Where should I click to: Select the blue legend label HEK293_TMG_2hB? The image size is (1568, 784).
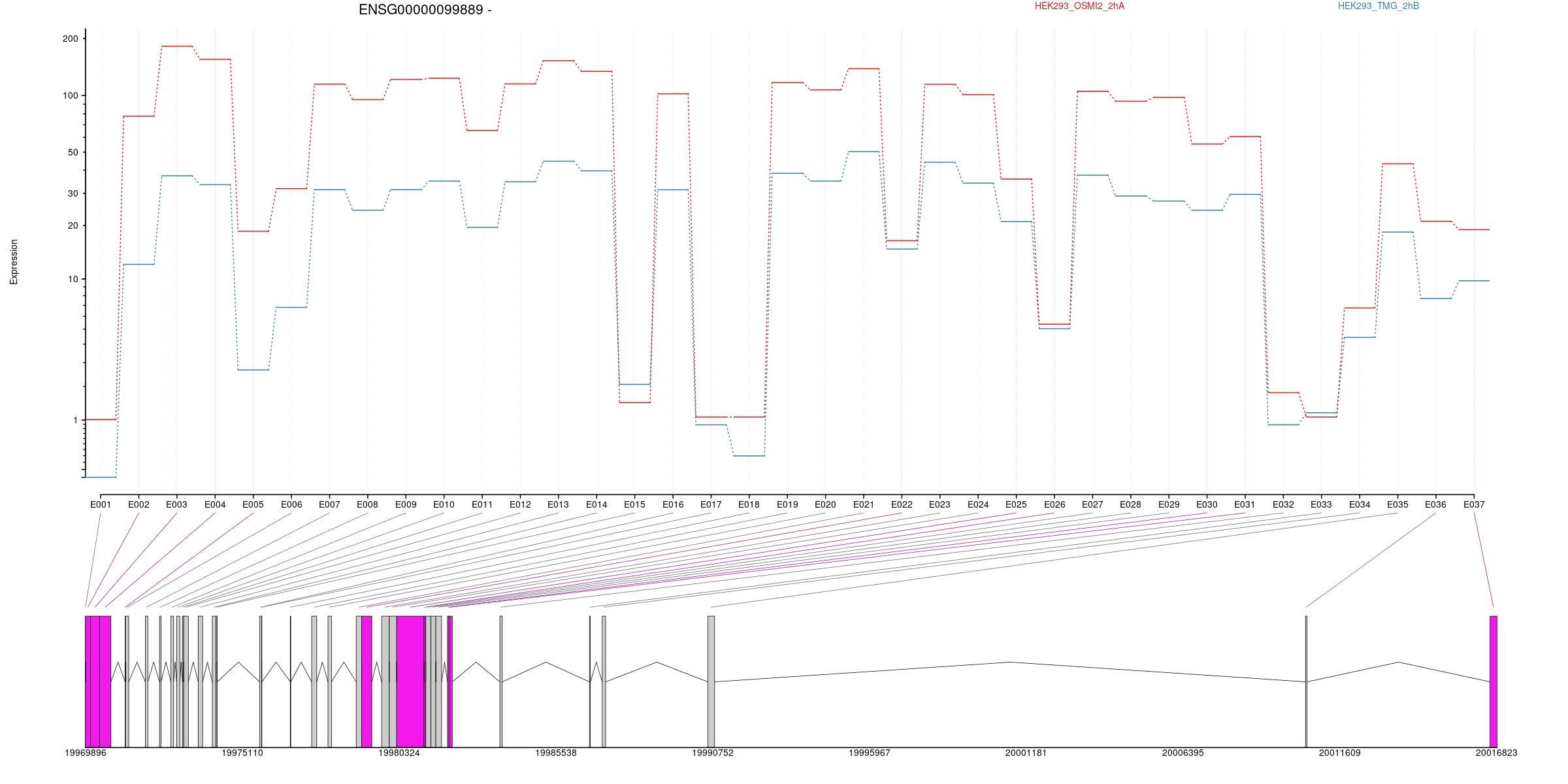[x=1379, y=7]
